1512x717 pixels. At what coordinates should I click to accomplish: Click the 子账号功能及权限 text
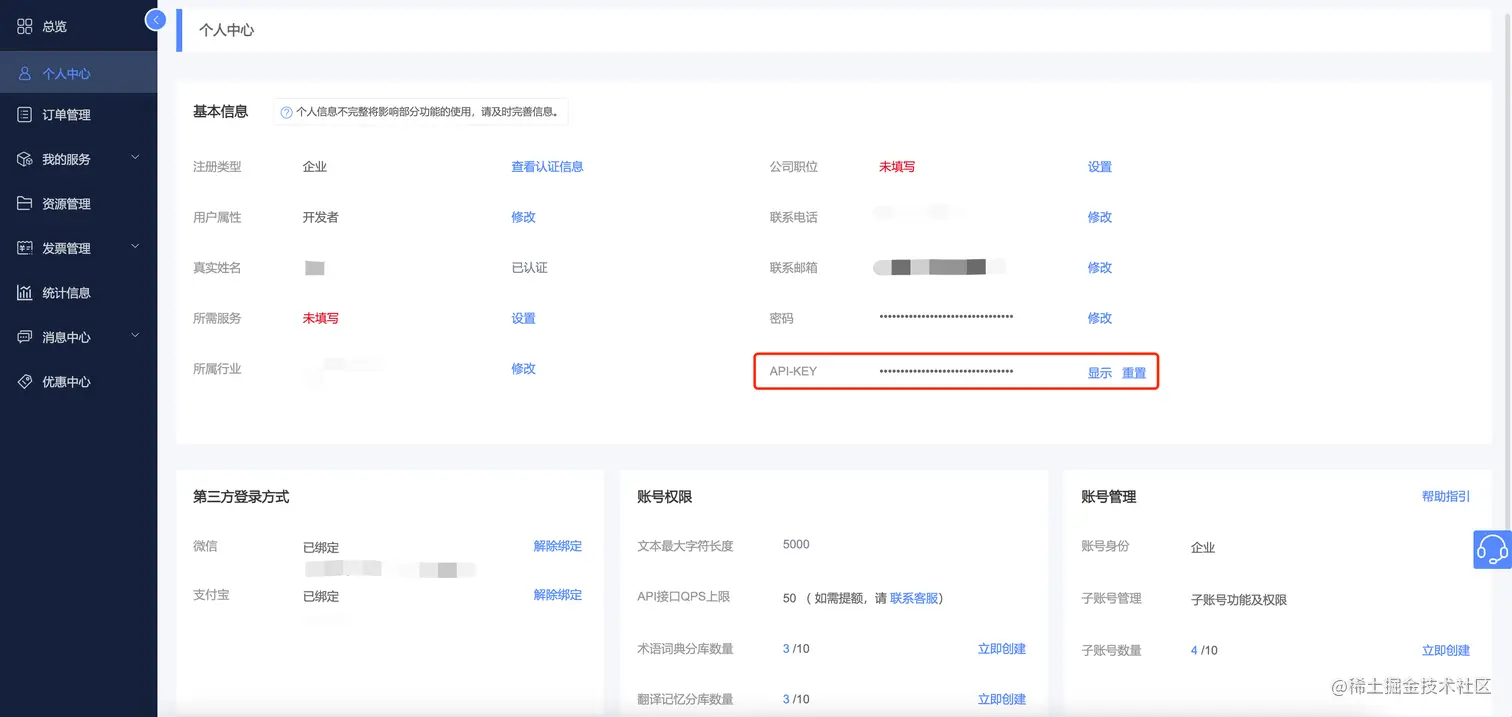tap(1239, 600)
